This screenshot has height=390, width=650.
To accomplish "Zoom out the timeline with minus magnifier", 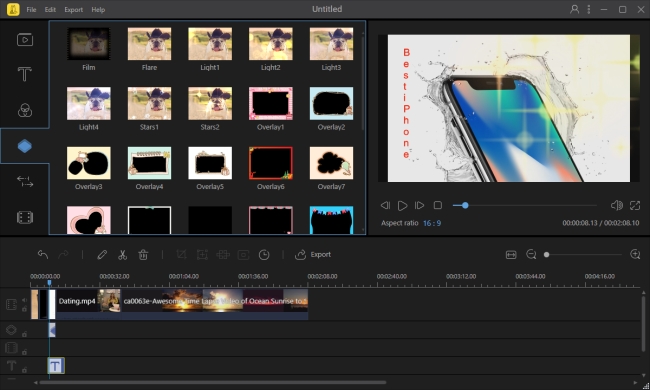I will 531,254.
